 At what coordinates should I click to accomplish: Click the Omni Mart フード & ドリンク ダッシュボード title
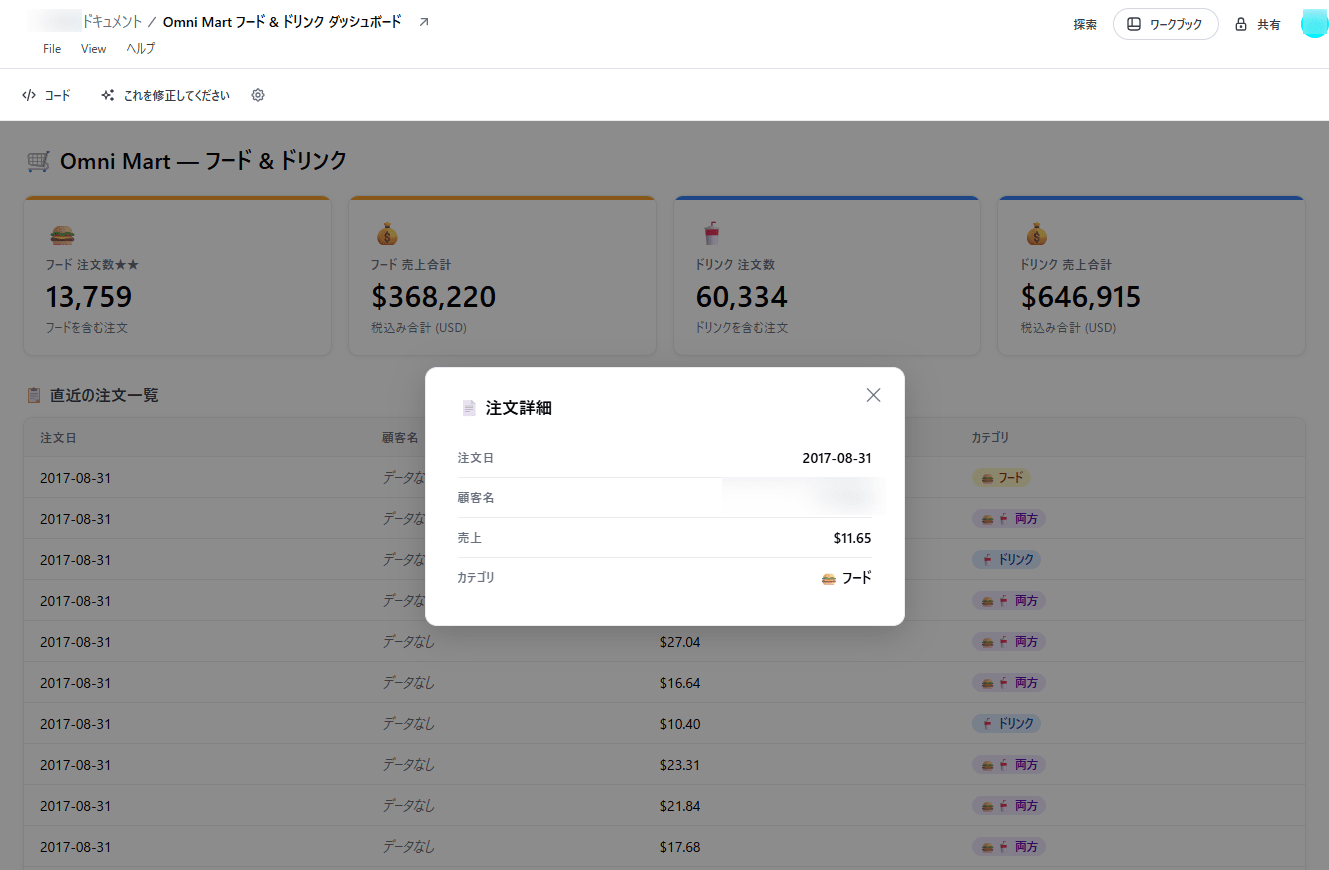pos(282,21)
